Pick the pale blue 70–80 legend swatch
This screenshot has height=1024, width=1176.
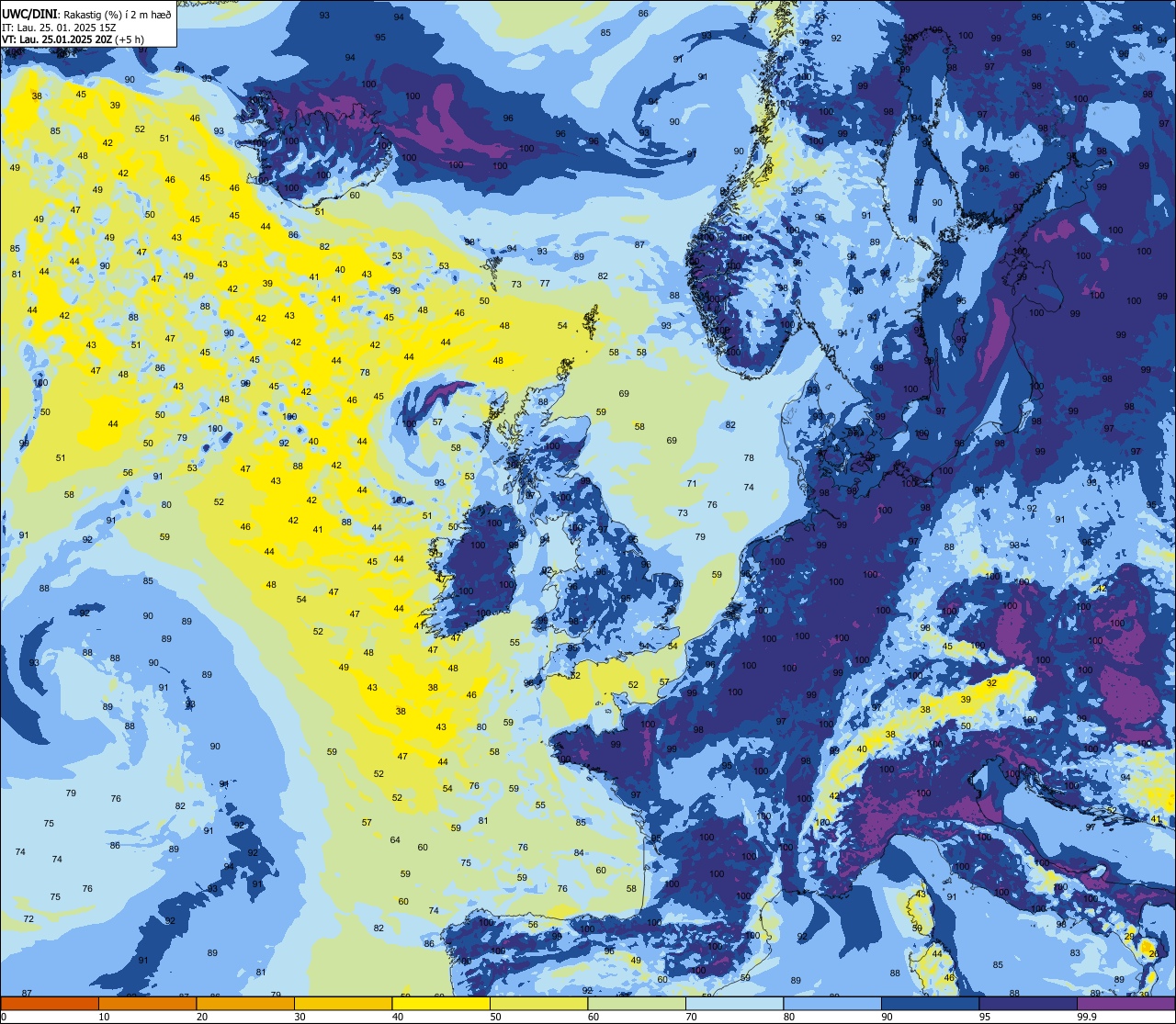pos(735,1003)
